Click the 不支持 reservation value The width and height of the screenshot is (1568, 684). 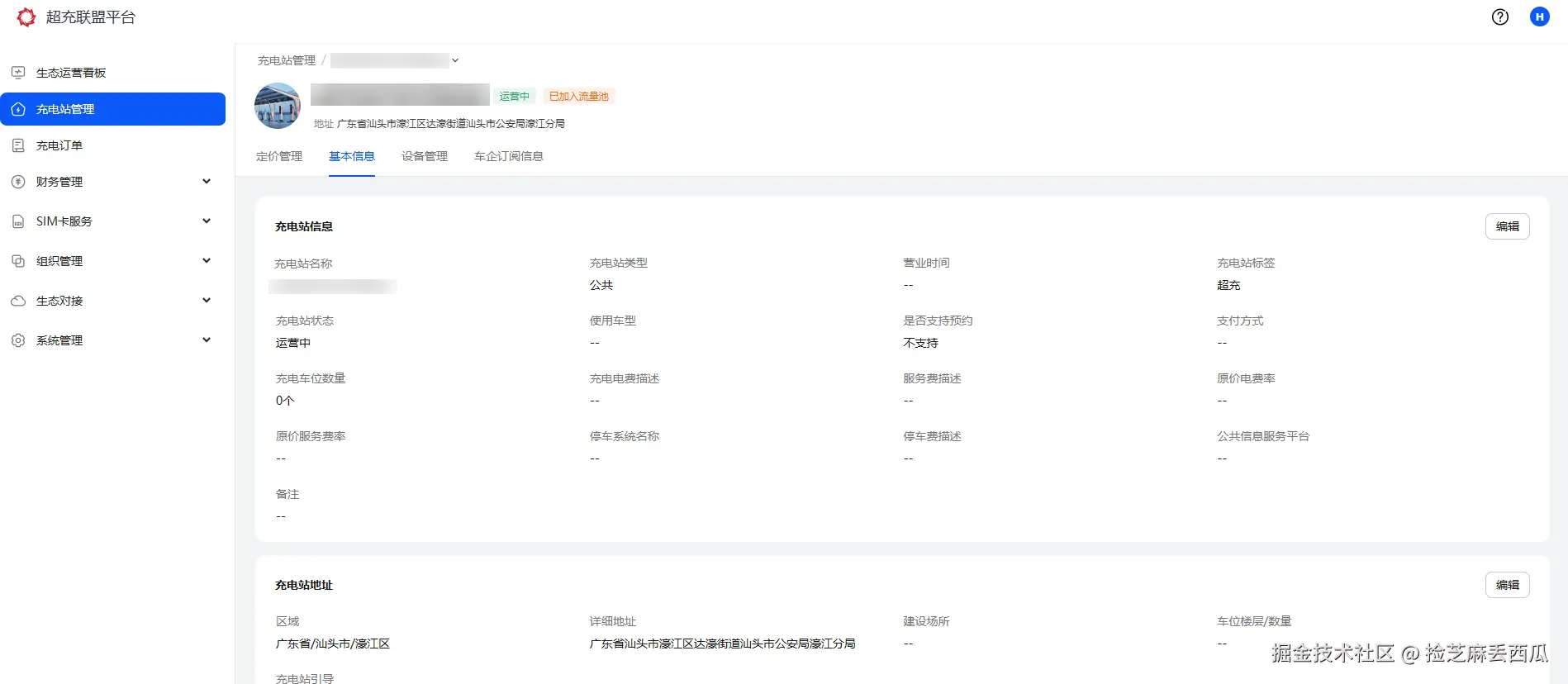pyautogui.click(x=921, y=343)
